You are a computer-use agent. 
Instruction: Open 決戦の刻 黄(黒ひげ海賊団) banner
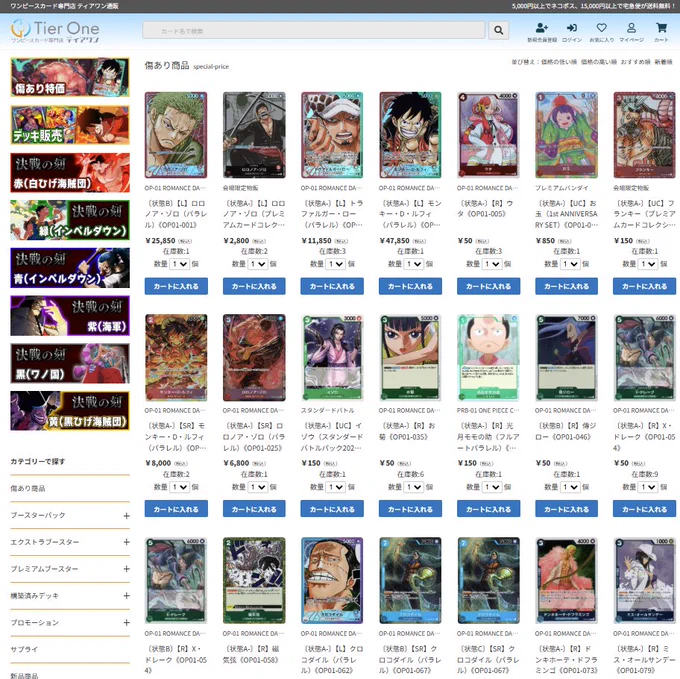[x=70, y=411]
